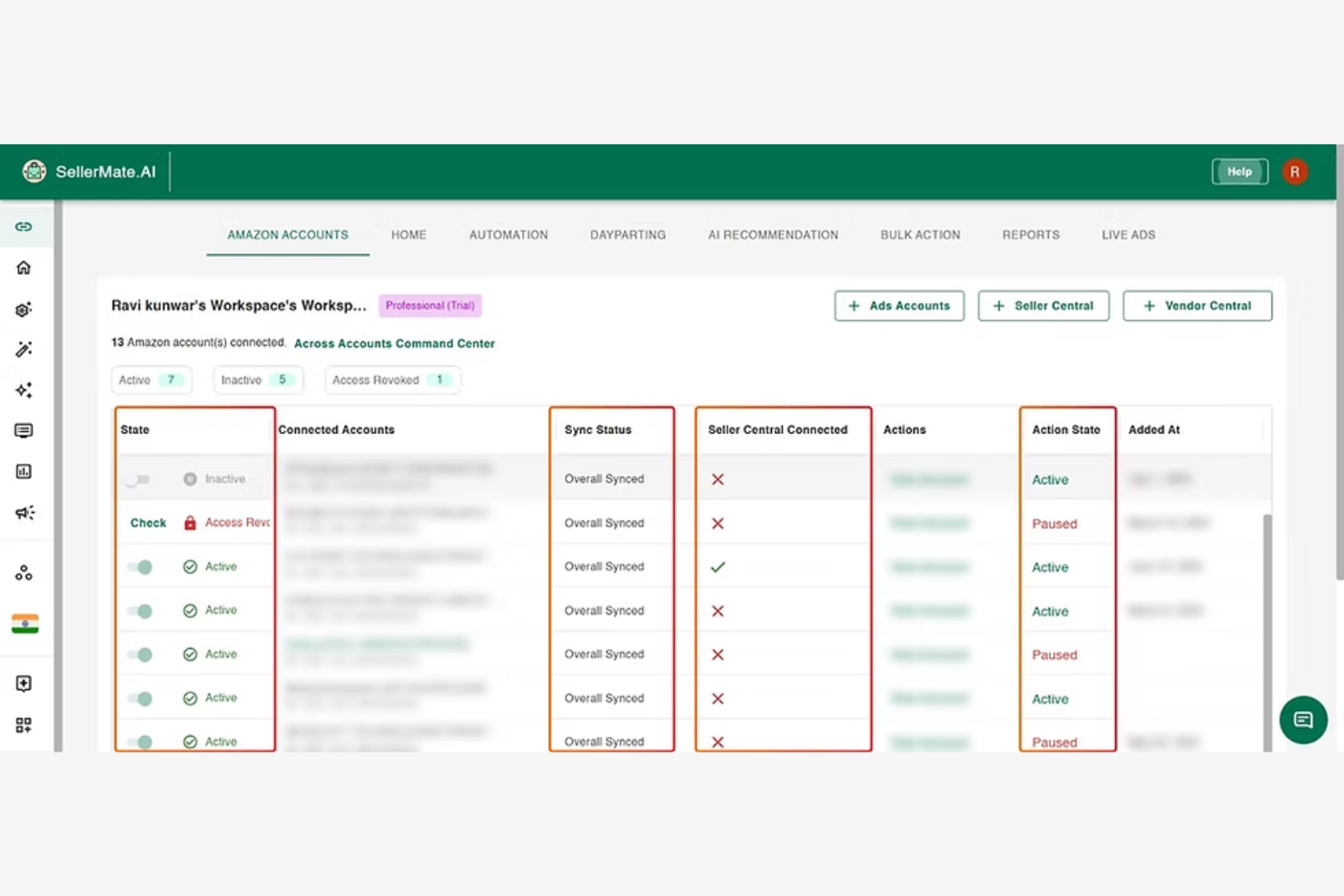Open the Bulk Action tab
Screen dimensions: 1344x896
(920, 234)
